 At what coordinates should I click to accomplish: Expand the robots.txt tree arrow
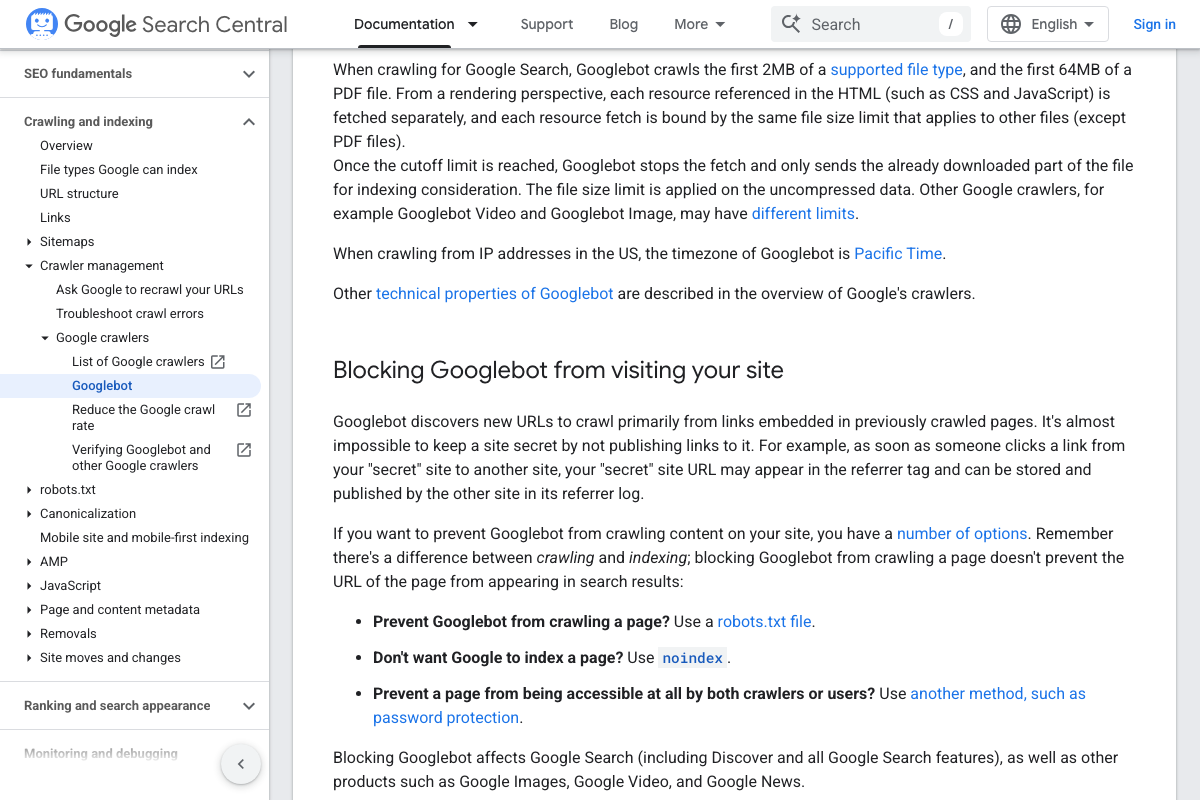[x=29, y=490]
